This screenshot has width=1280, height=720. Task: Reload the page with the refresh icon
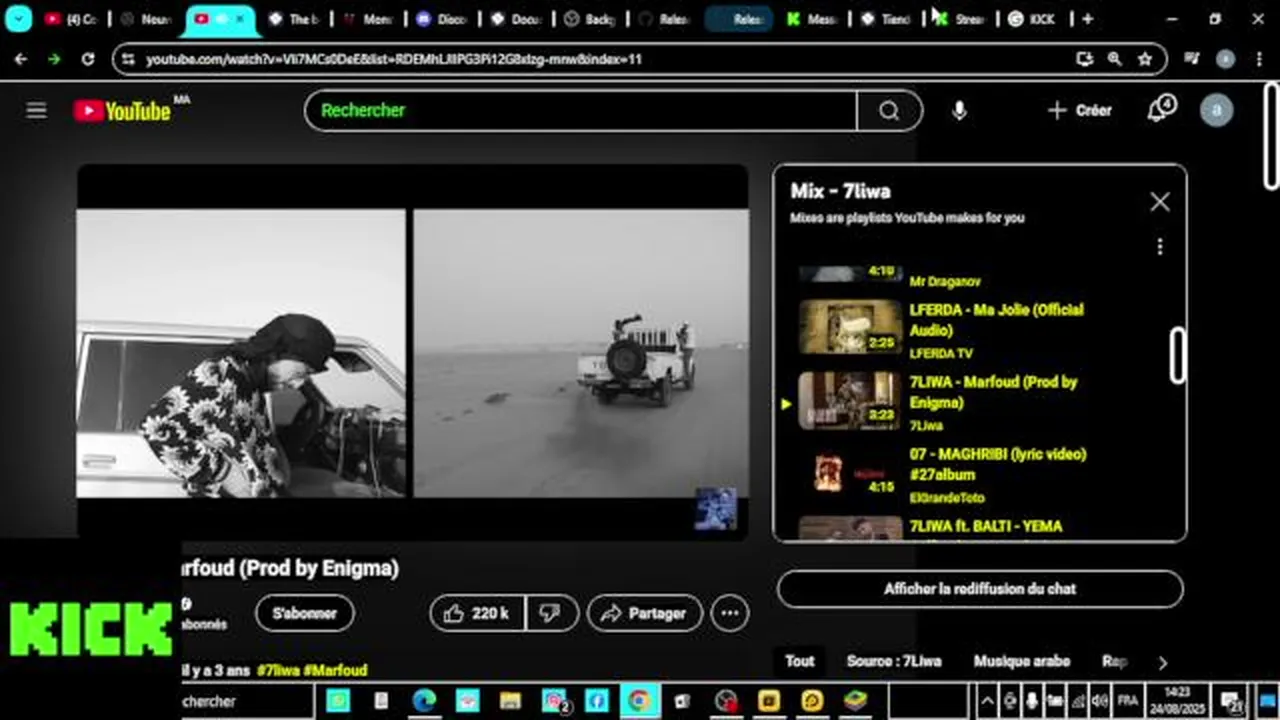pos(88,59)
